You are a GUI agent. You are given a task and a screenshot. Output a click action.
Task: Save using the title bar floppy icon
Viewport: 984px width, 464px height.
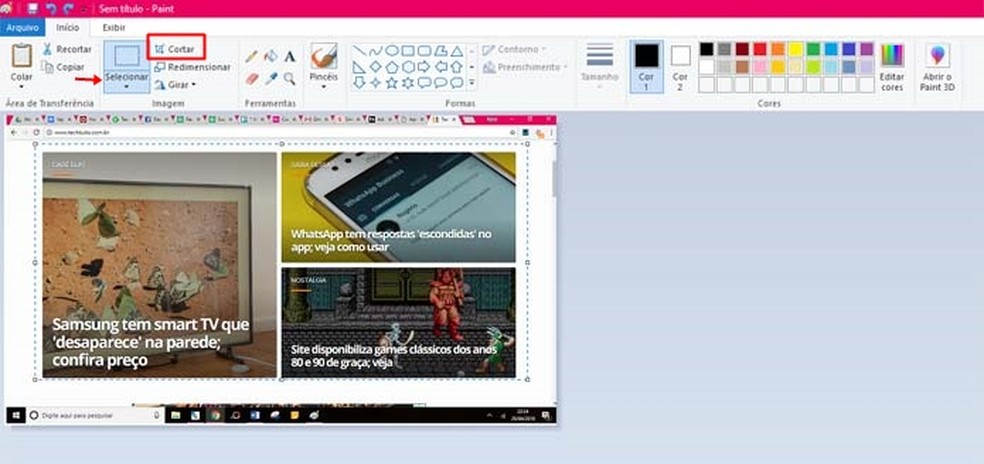33,9
